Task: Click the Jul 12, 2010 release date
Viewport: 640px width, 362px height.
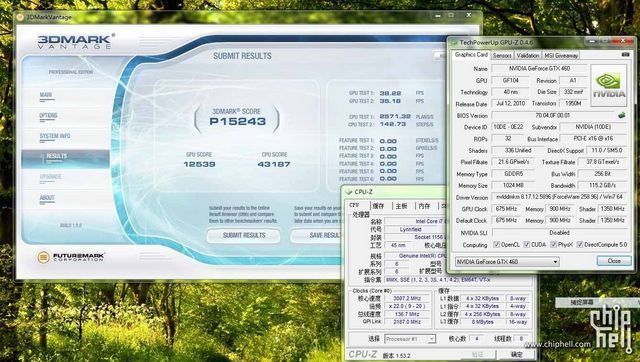Action: pyautogui.click(x=511, y=104)
